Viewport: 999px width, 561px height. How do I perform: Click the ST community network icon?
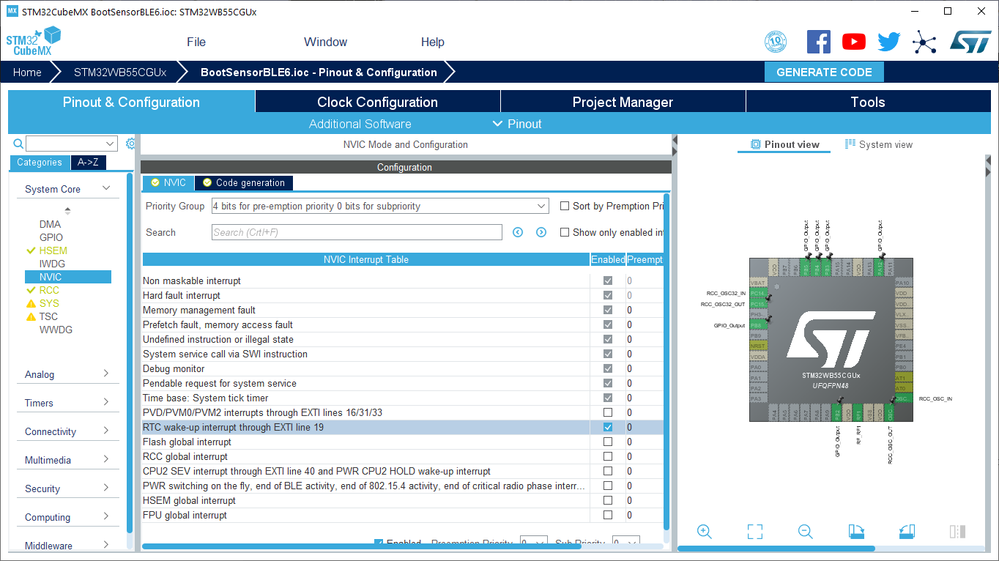point(924,43)
